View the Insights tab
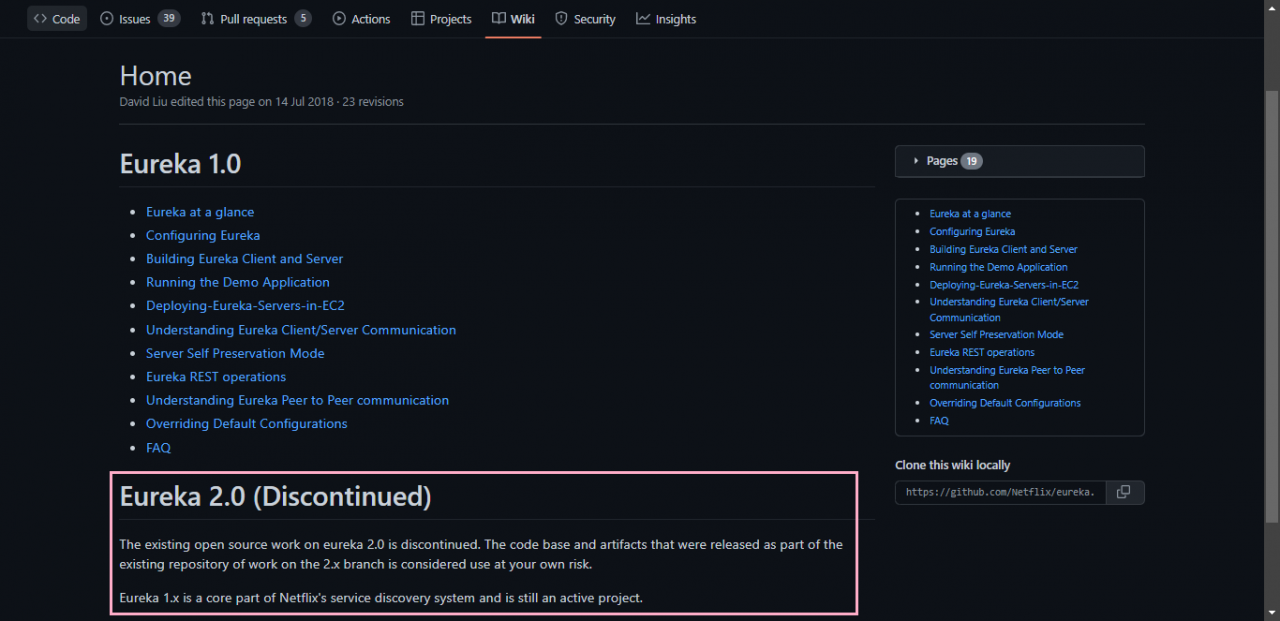Viewport: 1280px width, 621px height. pyautogui.click(x=666, y=19)
